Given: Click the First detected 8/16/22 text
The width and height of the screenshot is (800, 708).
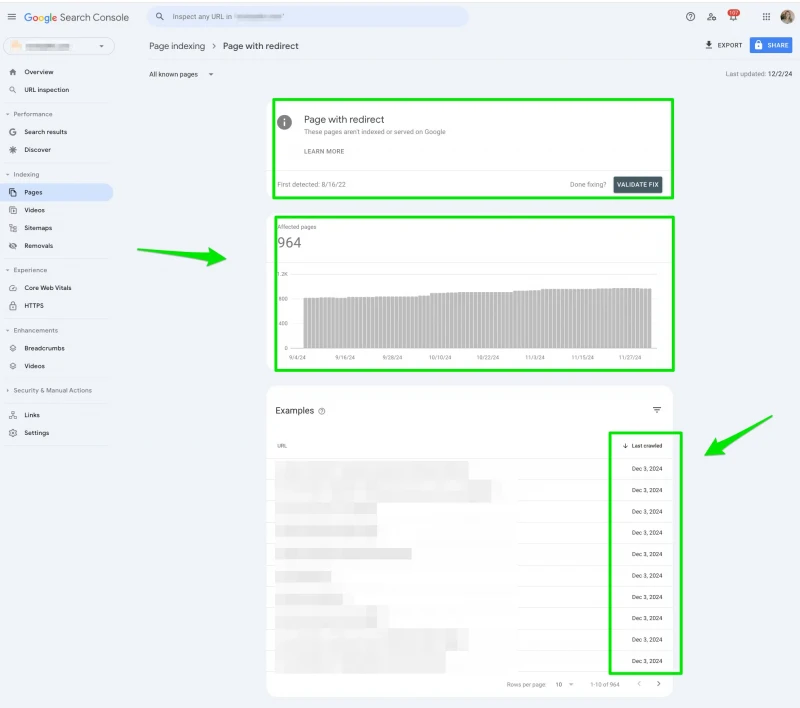Looking at the screenshot, I should coord(311,185).
